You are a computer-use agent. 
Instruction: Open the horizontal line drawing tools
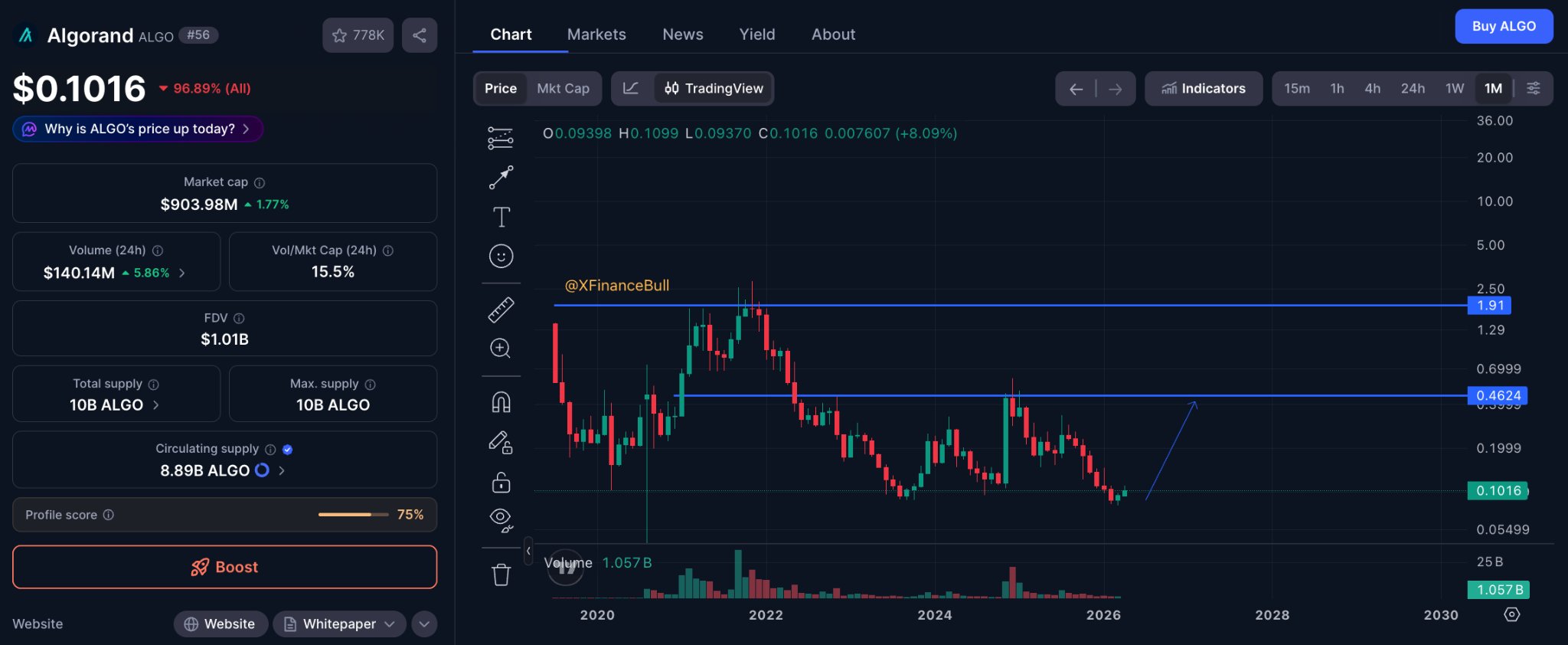coord(501,138)
